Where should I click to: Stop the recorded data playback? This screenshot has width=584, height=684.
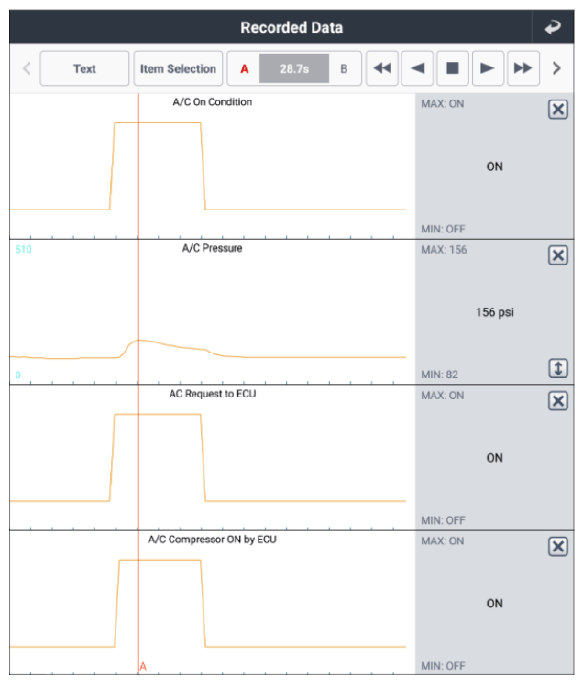coord(452,68)
